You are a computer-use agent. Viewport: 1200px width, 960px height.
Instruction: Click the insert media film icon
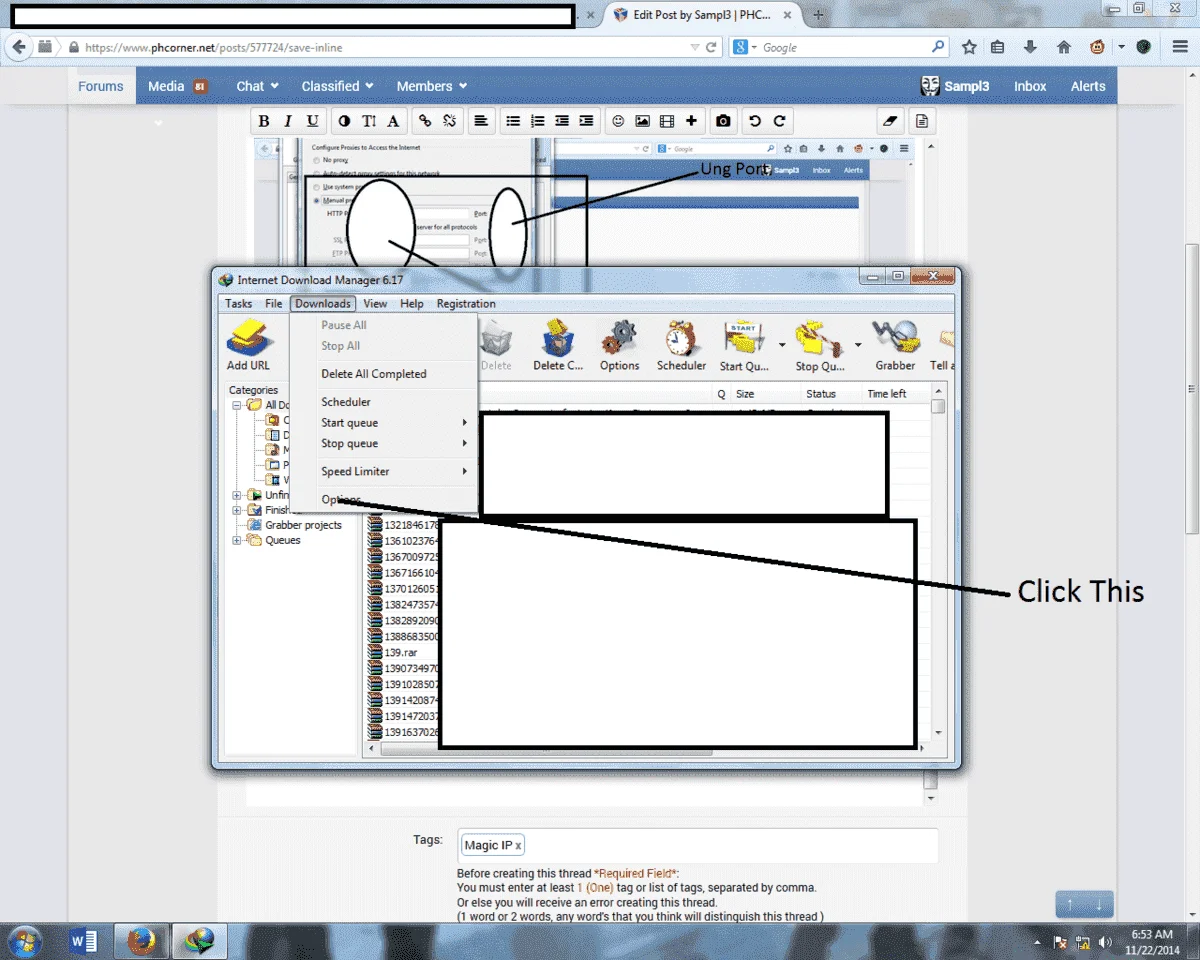tap(666, 121)
